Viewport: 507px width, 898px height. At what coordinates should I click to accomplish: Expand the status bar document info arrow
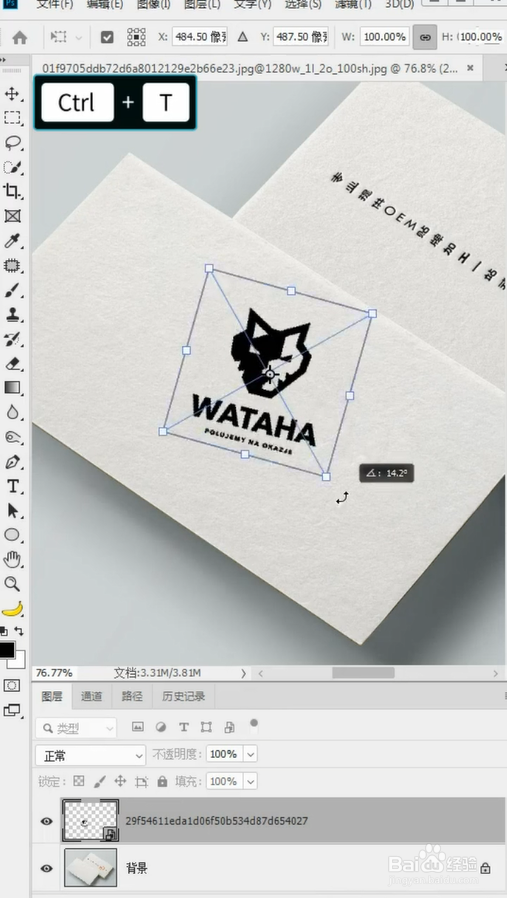(x=243, y=673)
